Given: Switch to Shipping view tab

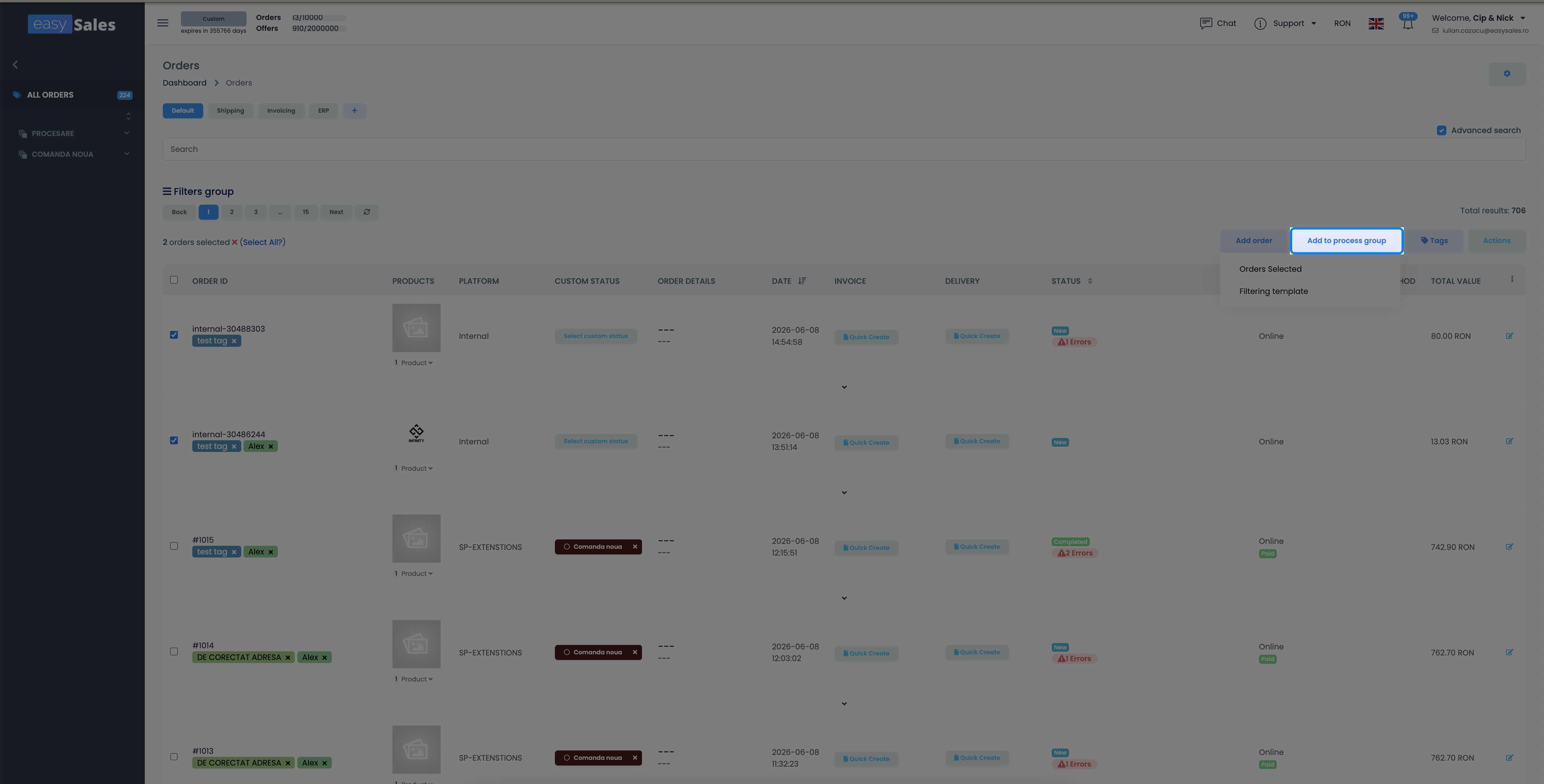Looking at the screenshot, I should [x=230, y=110].
